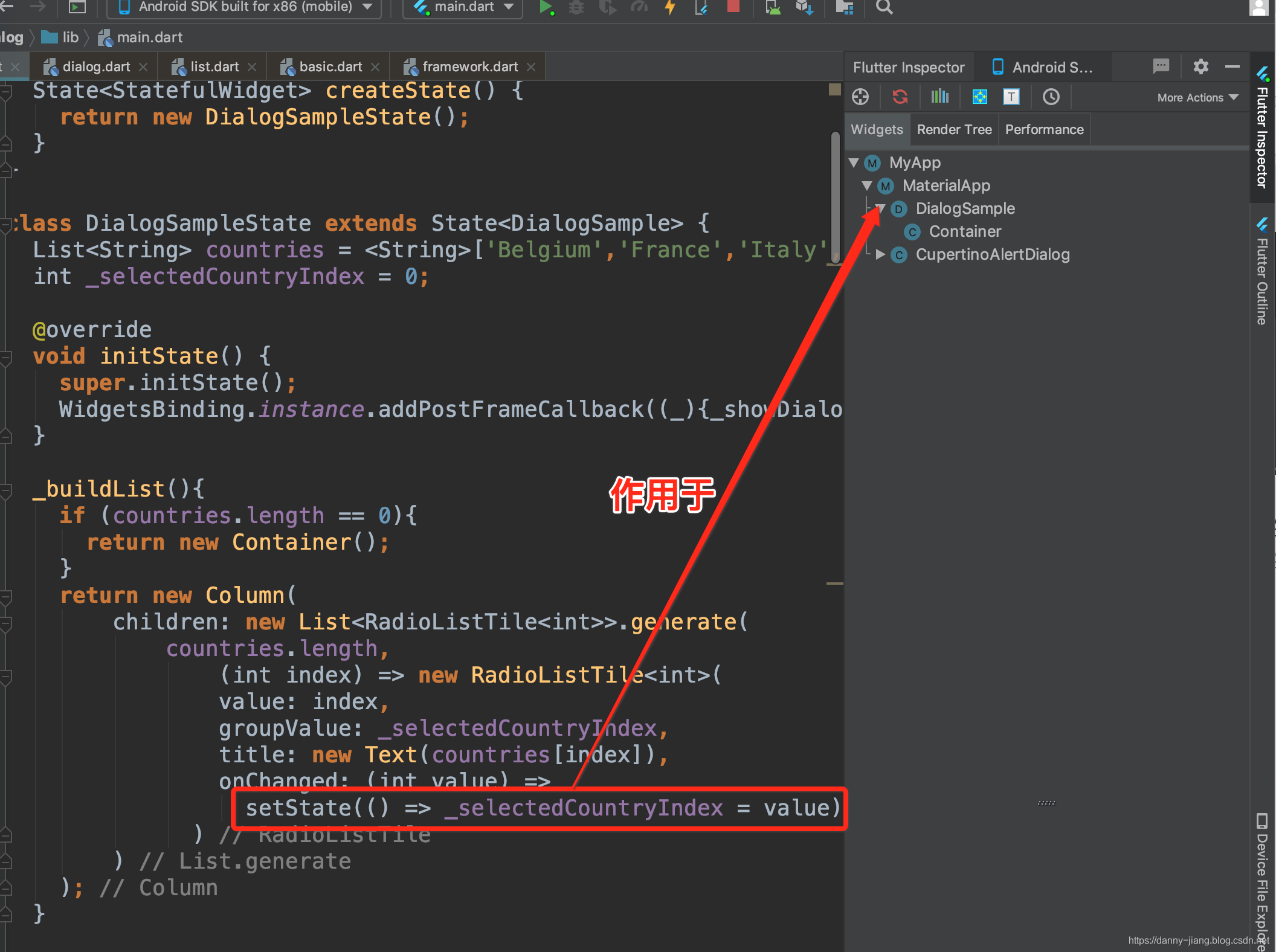Select the Container widget node

[x=965, y=231]
